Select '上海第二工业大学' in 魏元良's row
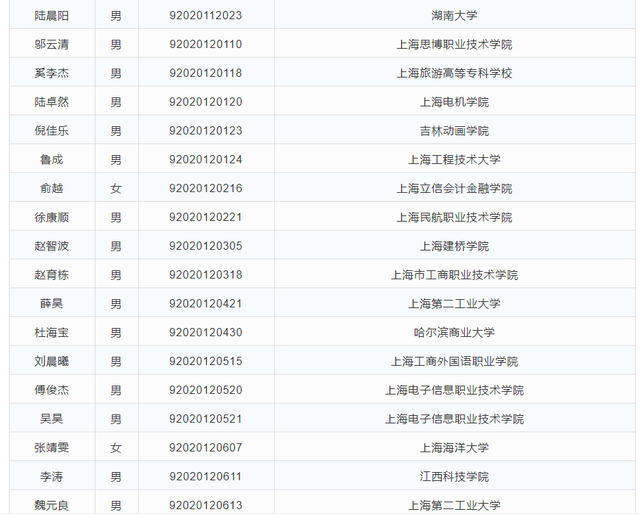The image size is (640, 516). coord(454,505)
